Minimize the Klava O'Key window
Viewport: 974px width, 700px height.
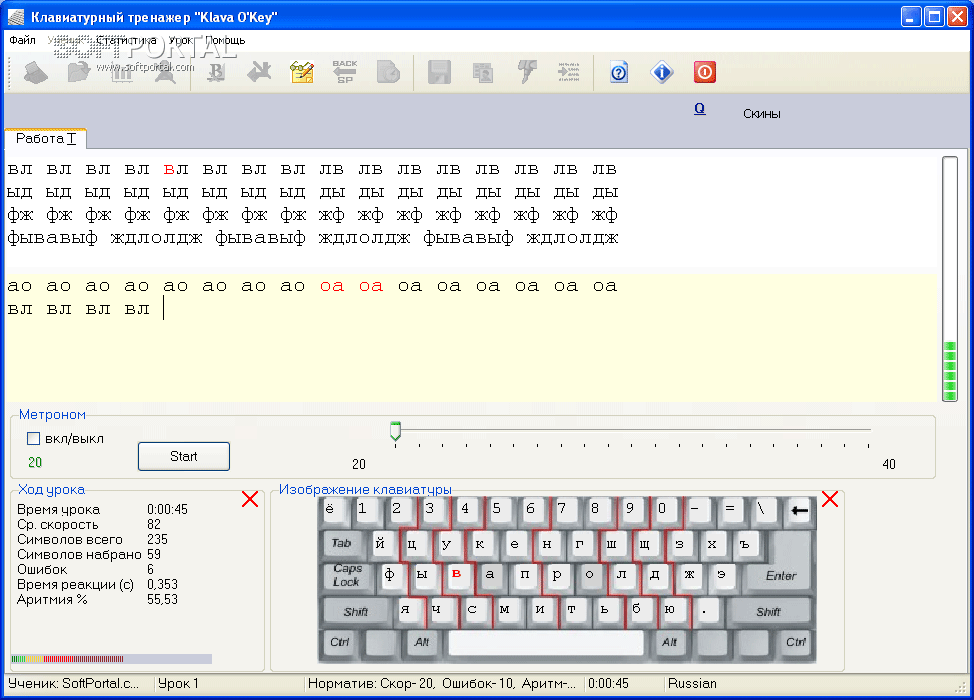[x=911, y=17]
